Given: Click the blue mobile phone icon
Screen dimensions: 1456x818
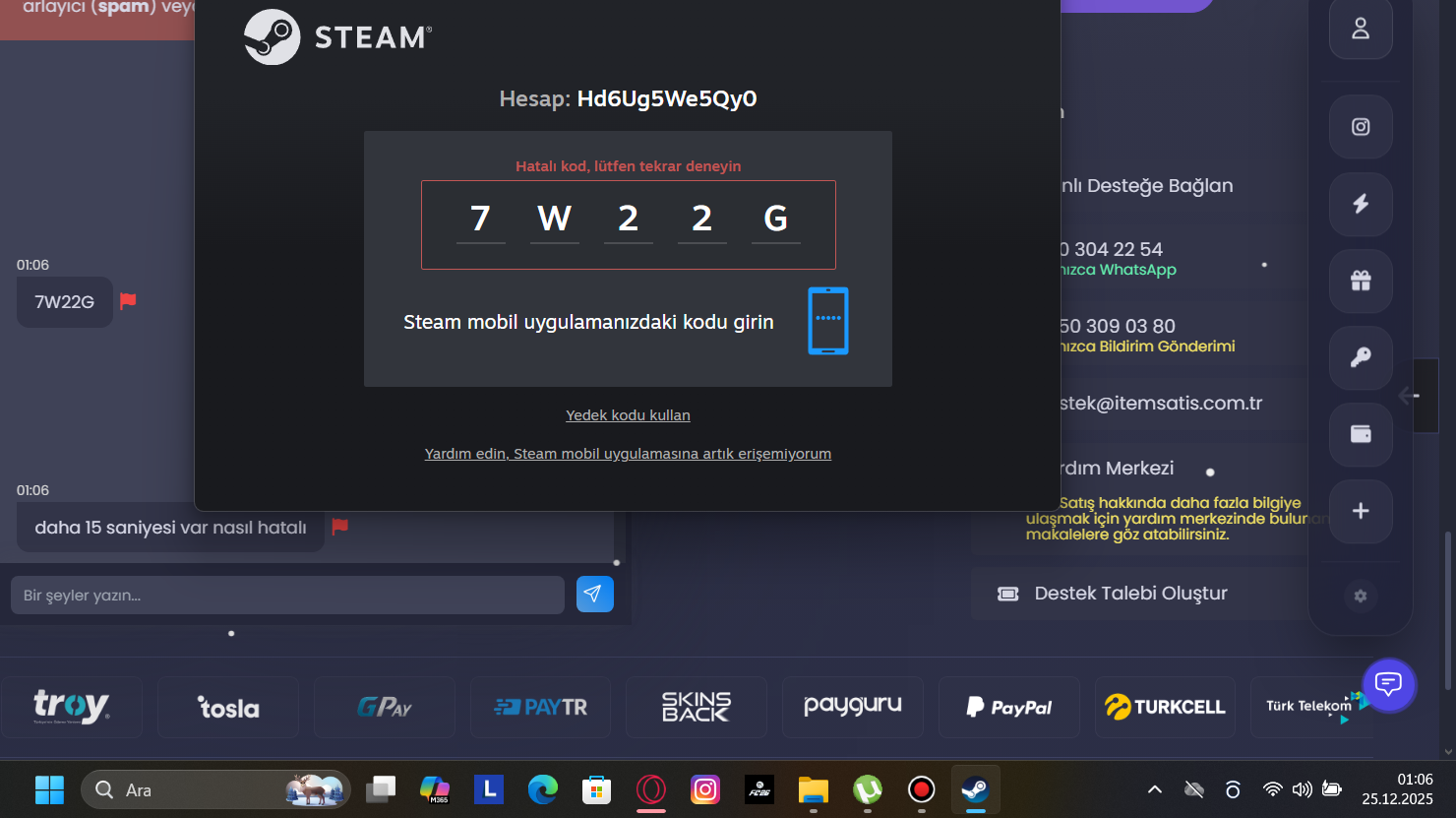Looking at the screenshot, I should coord(828,321).
